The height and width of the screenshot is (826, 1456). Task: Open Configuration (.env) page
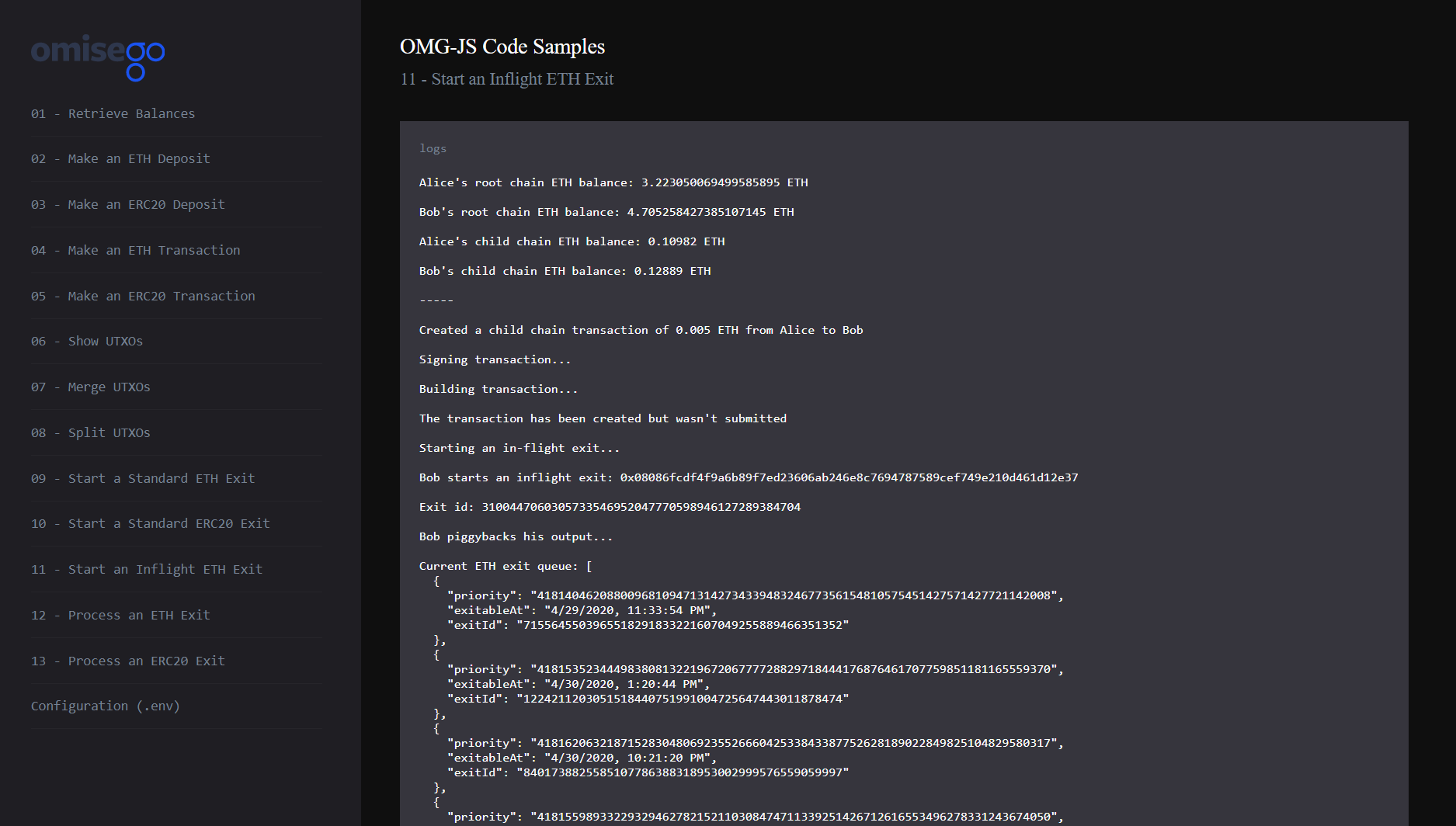click(x=106, y=706)
